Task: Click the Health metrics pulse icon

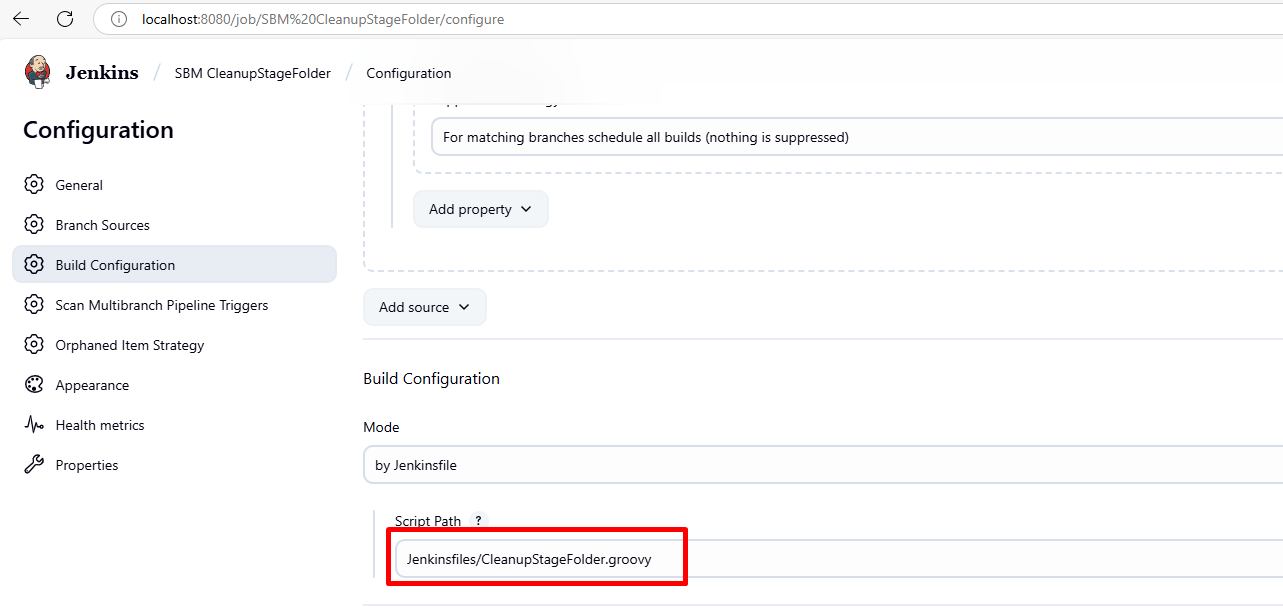Action: 34,425
